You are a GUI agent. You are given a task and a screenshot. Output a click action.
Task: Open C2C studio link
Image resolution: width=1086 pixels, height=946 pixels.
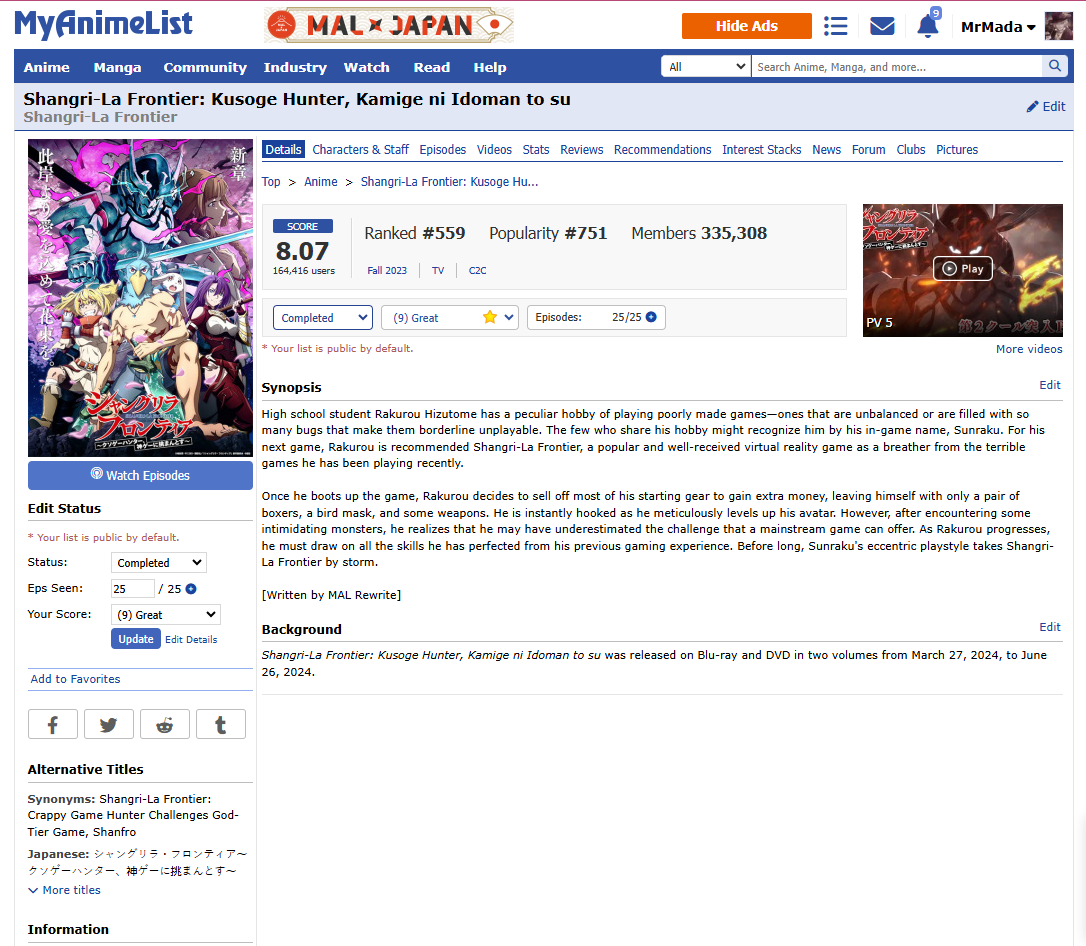click(477, 271)
